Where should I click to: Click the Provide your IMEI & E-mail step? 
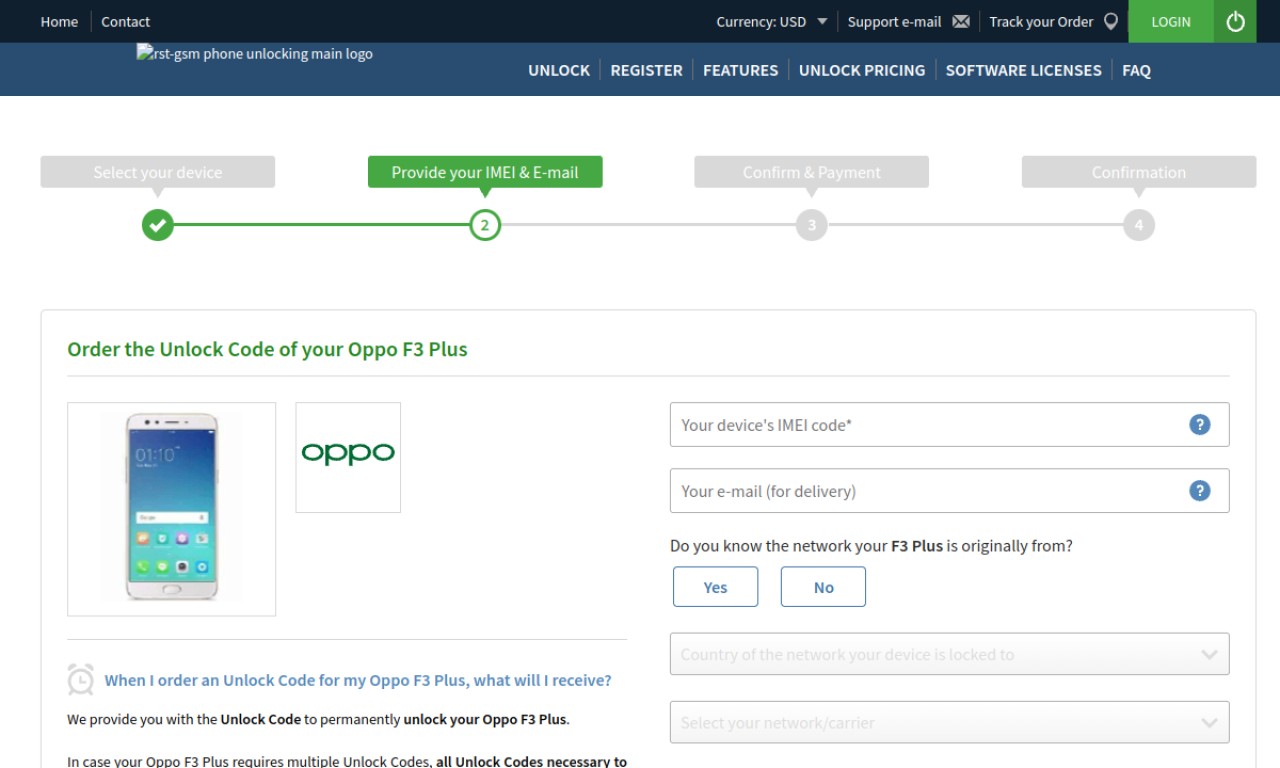485,172
